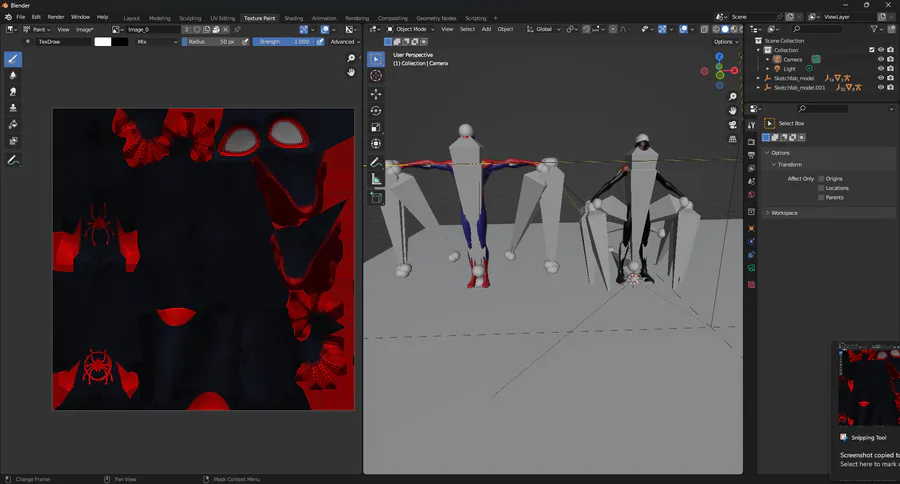
Task: Activate the Add Cube tool in viewport
Action: click(x=376, y=198)
